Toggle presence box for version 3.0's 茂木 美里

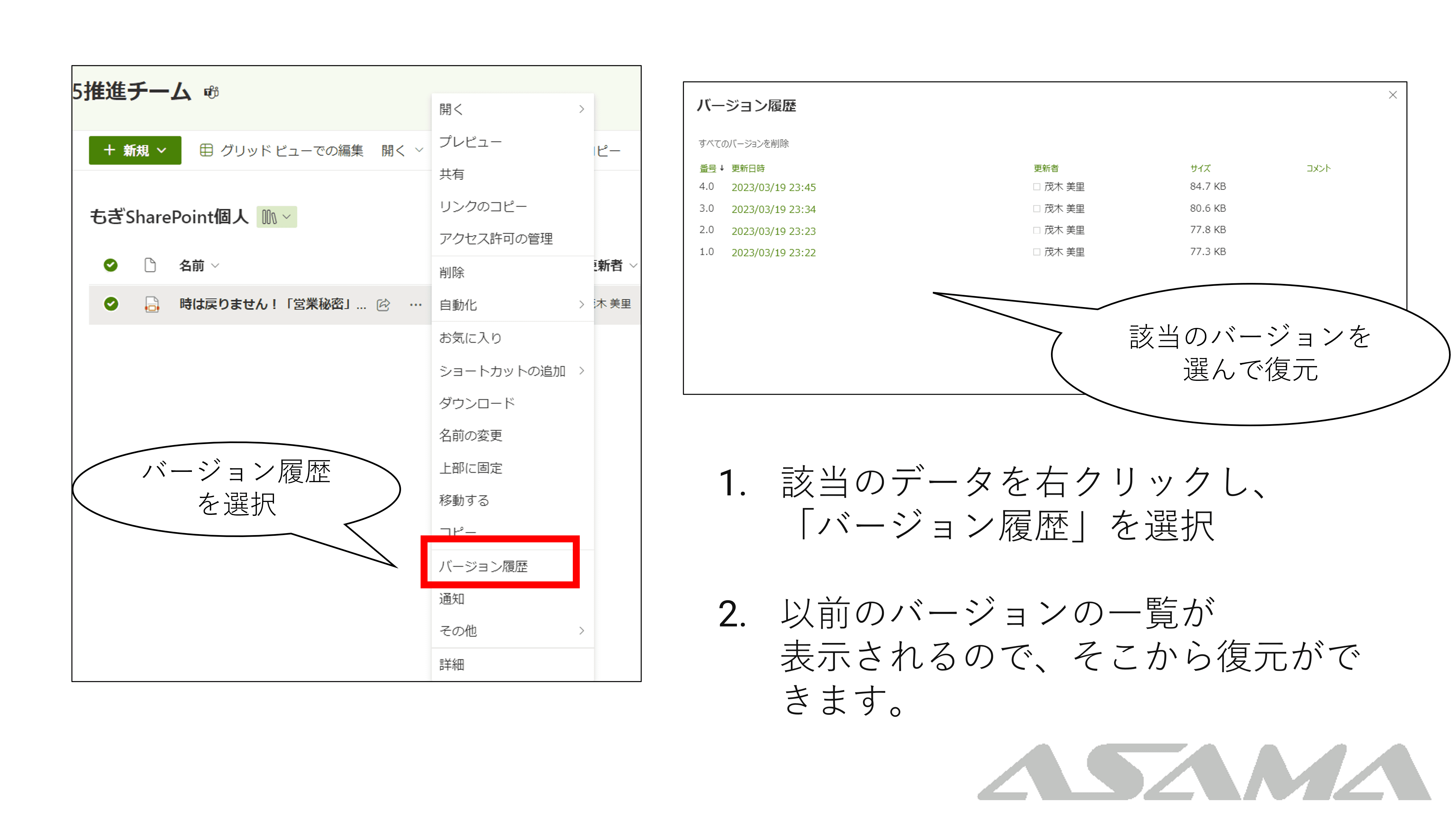point(1037,208)
